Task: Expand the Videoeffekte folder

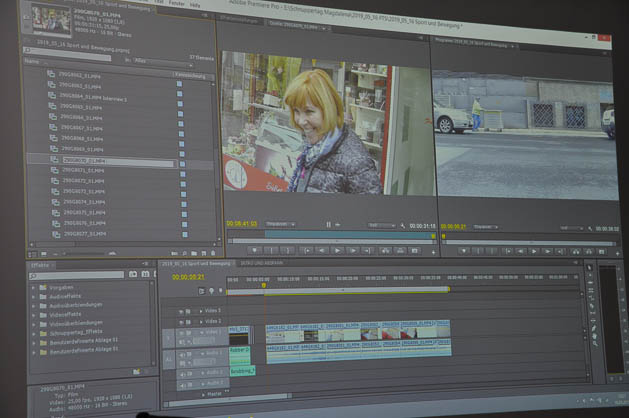Action: [x=33, y=315]
